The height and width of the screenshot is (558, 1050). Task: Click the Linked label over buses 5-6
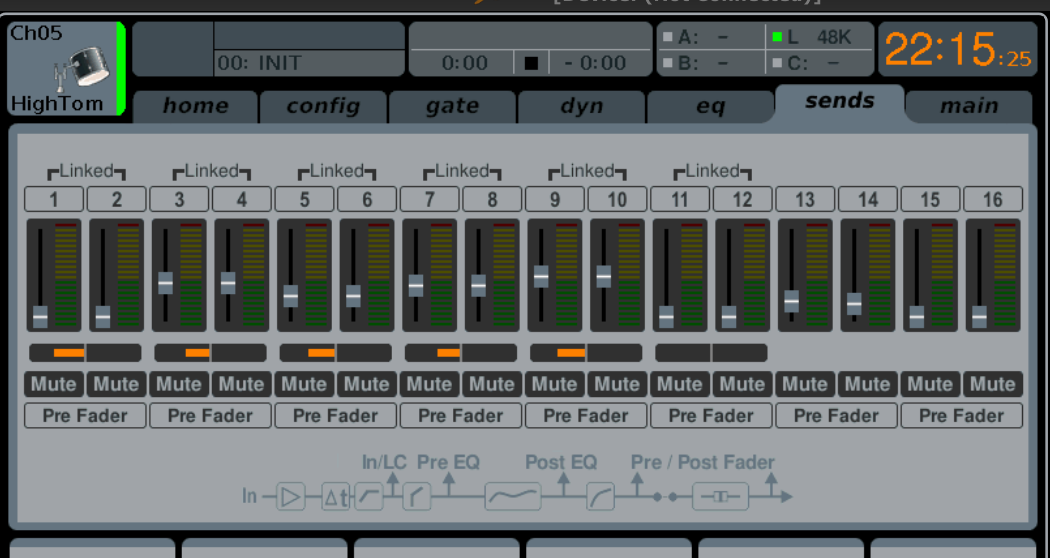pos(337,171)
